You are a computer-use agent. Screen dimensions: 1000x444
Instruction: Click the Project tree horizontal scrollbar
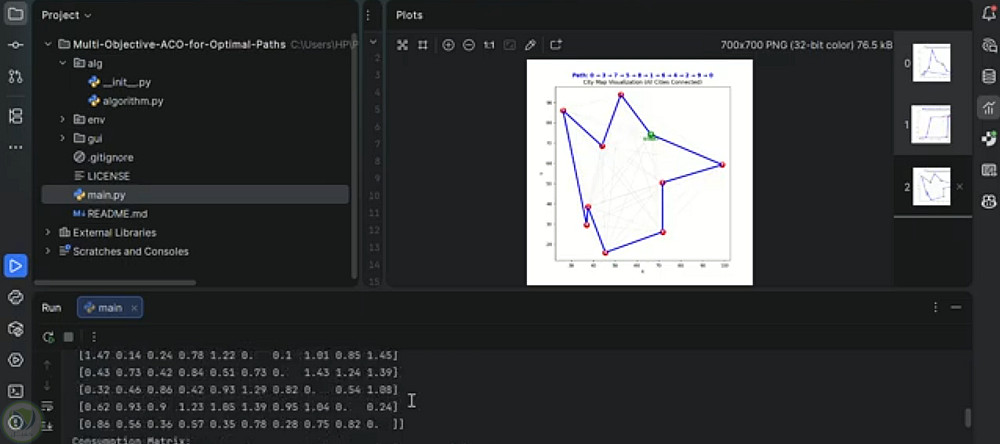click(115, 282)
